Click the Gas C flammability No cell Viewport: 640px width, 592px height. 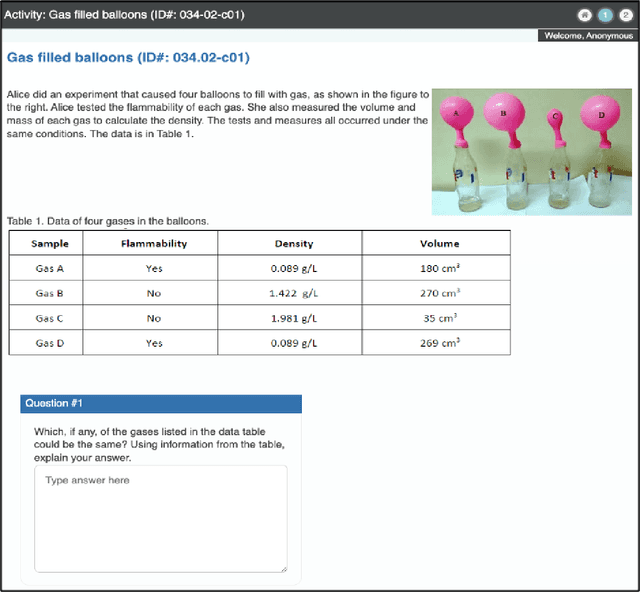coord(150,318)
